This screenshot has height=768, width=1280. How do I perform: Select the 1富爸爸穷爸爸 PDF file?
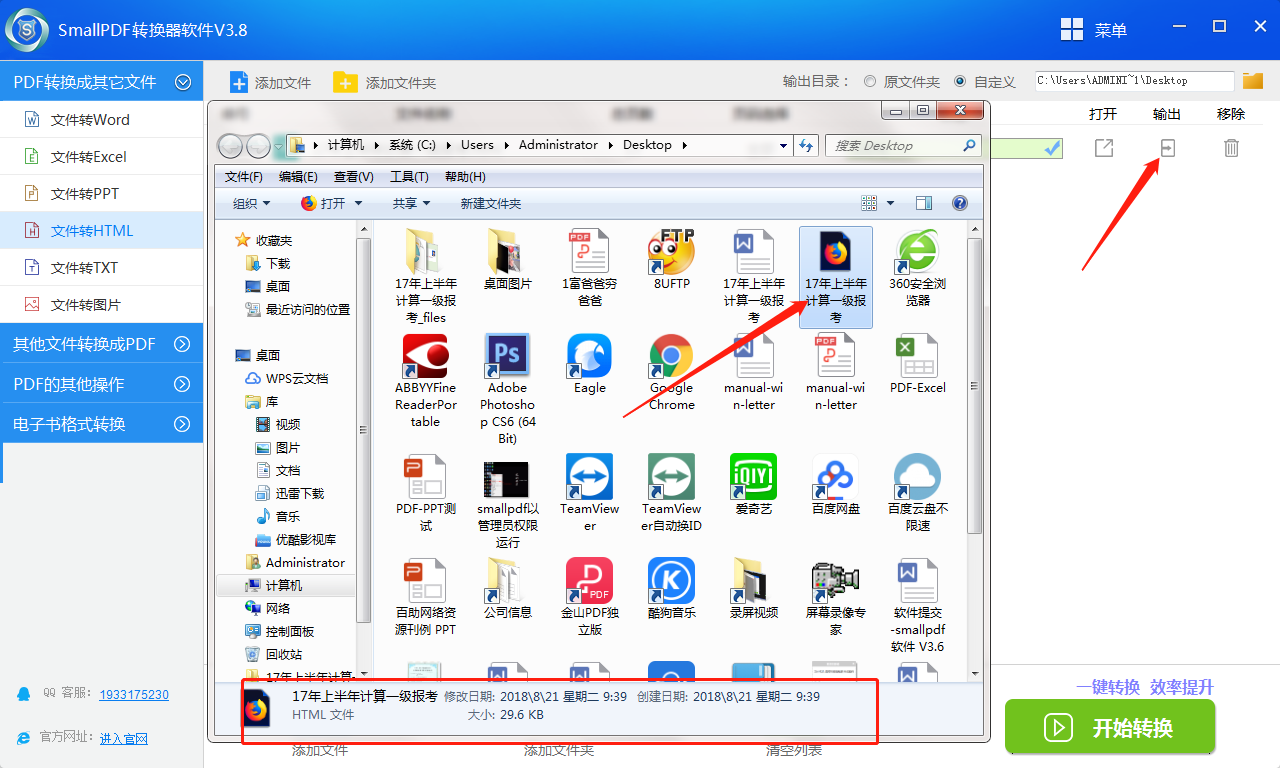590,250
